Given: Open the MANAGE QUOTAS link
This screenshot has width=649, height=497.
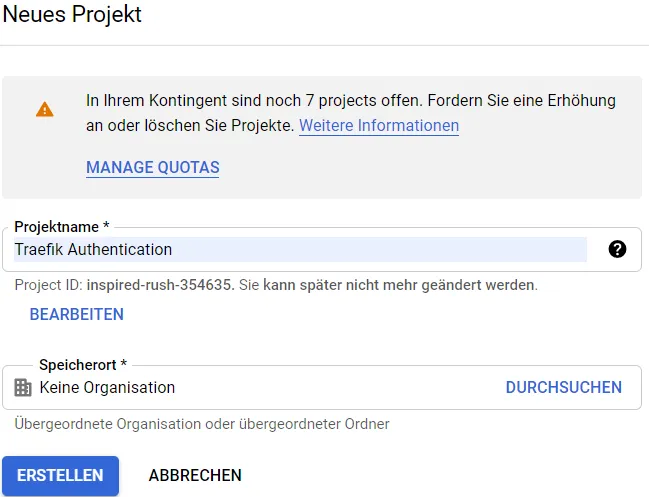Looking at the screenshot, I should (x=153, y=168).
